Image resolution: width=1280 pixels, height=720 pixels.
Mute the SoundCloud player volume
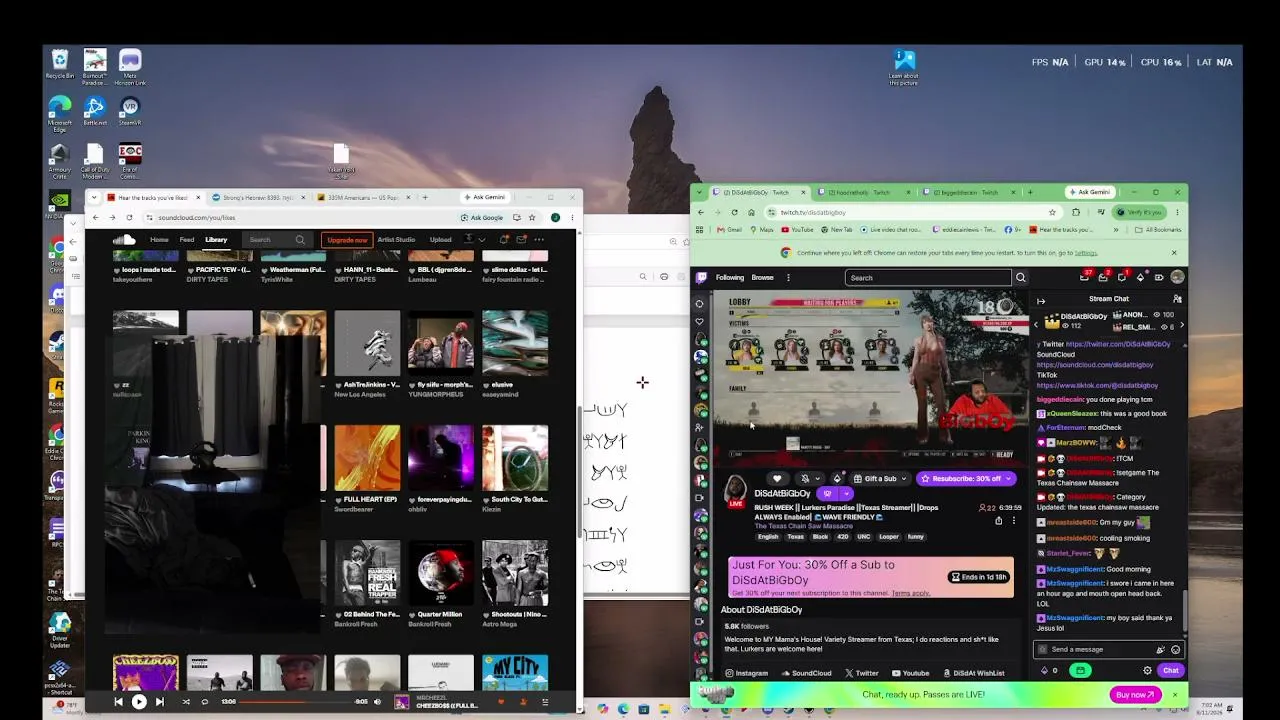tap(377, 702)
